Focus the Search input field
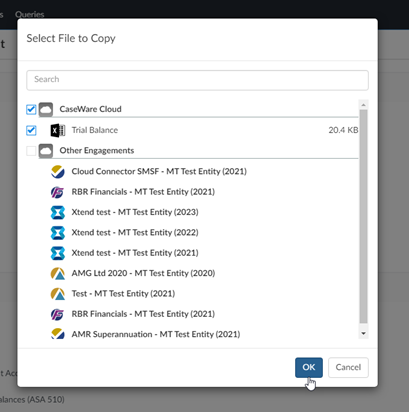 [x=197, y=80]
